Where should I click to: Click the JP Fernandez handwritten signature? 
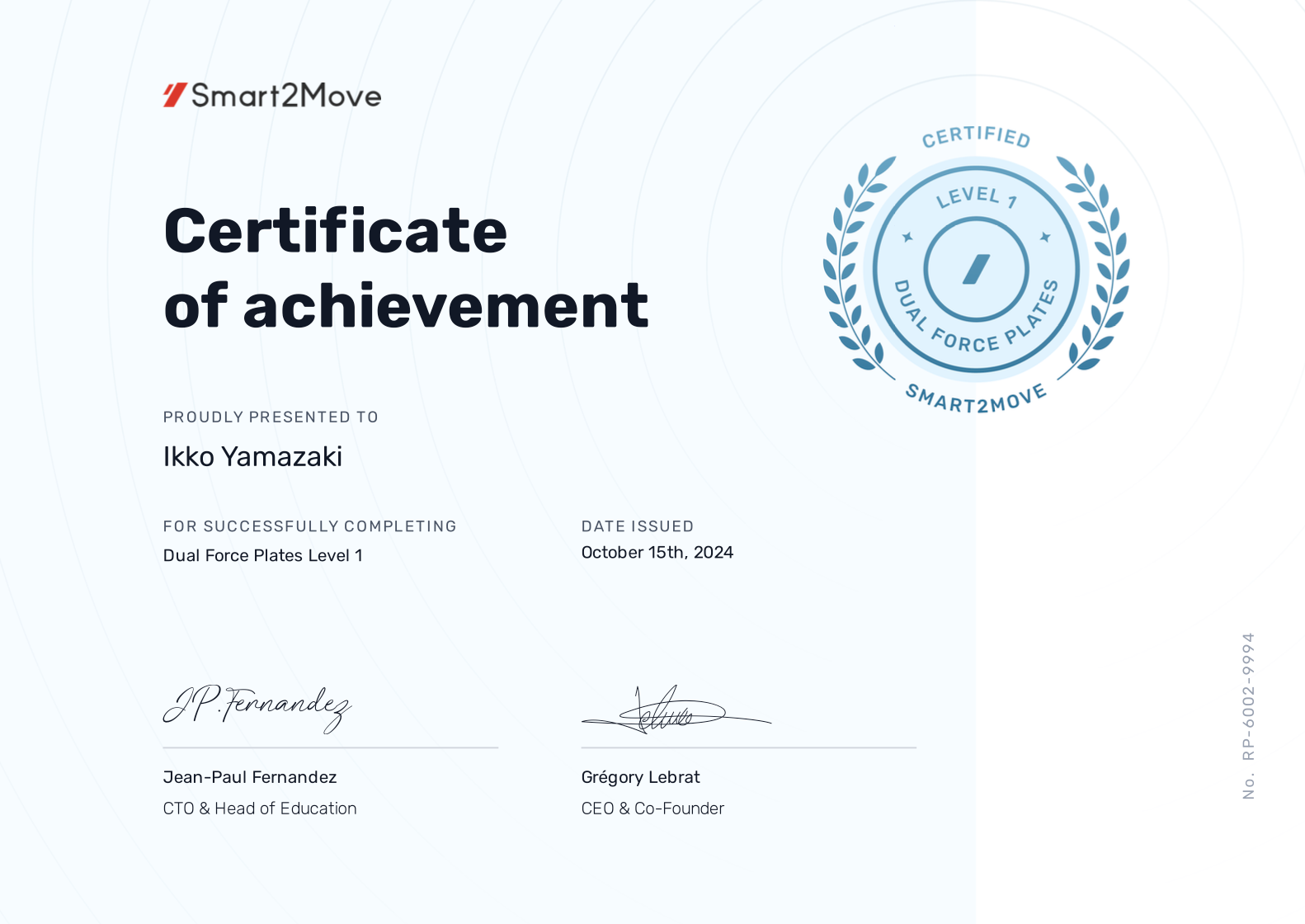[x=257, y=707]
